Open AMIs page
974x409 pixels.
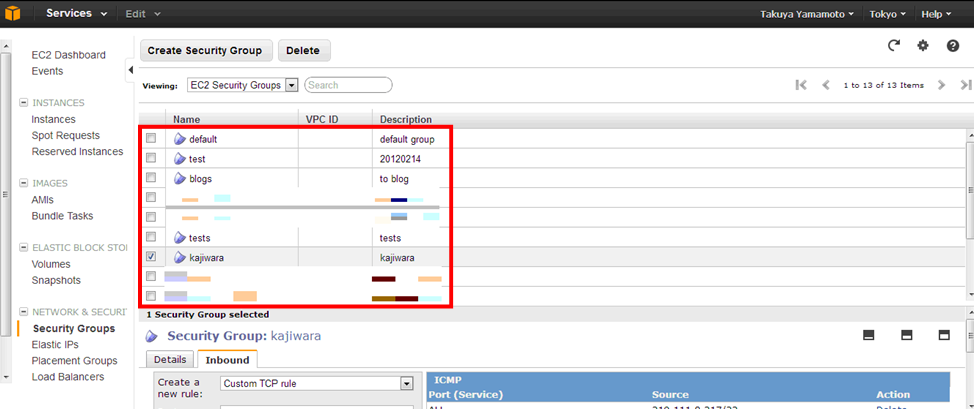pyautogui.click(x=43, y=200)
